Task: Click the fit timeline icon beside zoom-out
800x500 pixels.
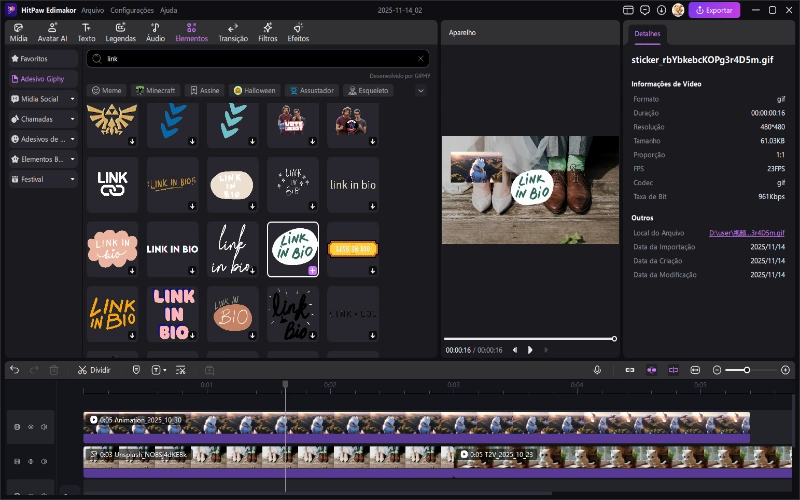Action: point(695,370)
